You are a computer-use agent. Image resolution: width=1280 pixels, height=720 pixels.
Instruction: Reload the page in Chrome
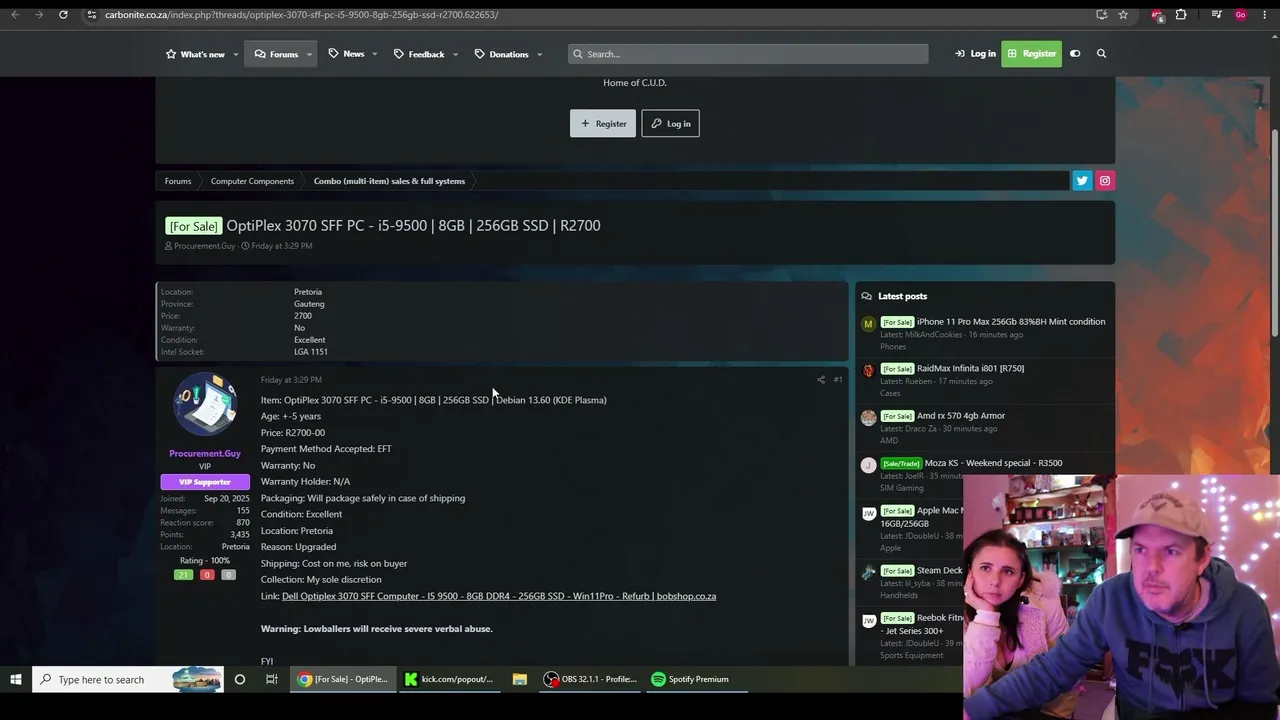point(63,15)
